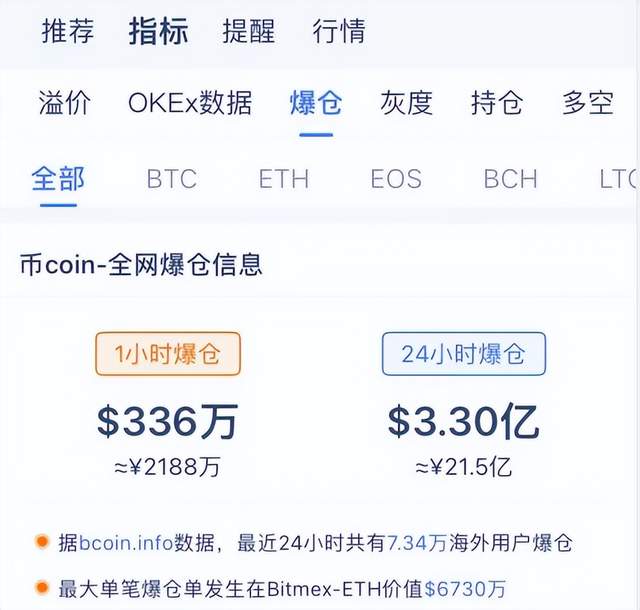Filter liquidation data by BCH

[511, 179]
